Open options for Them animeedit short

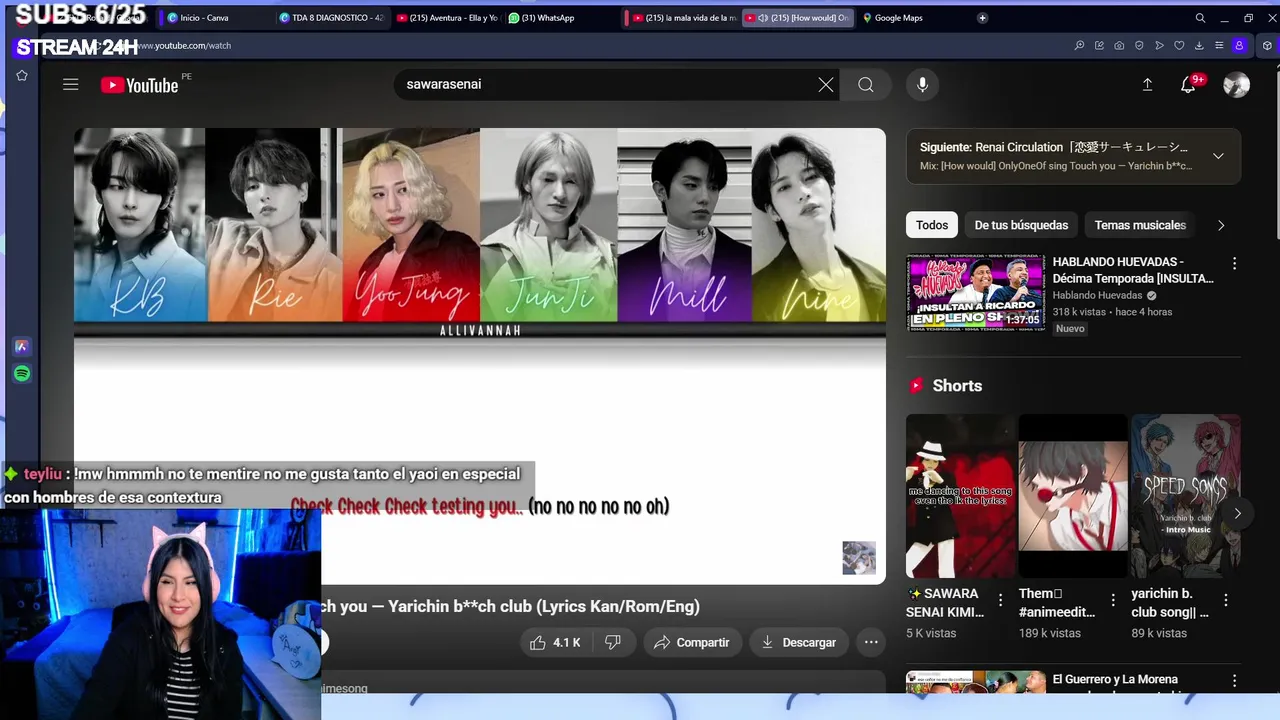(1113, 600)
